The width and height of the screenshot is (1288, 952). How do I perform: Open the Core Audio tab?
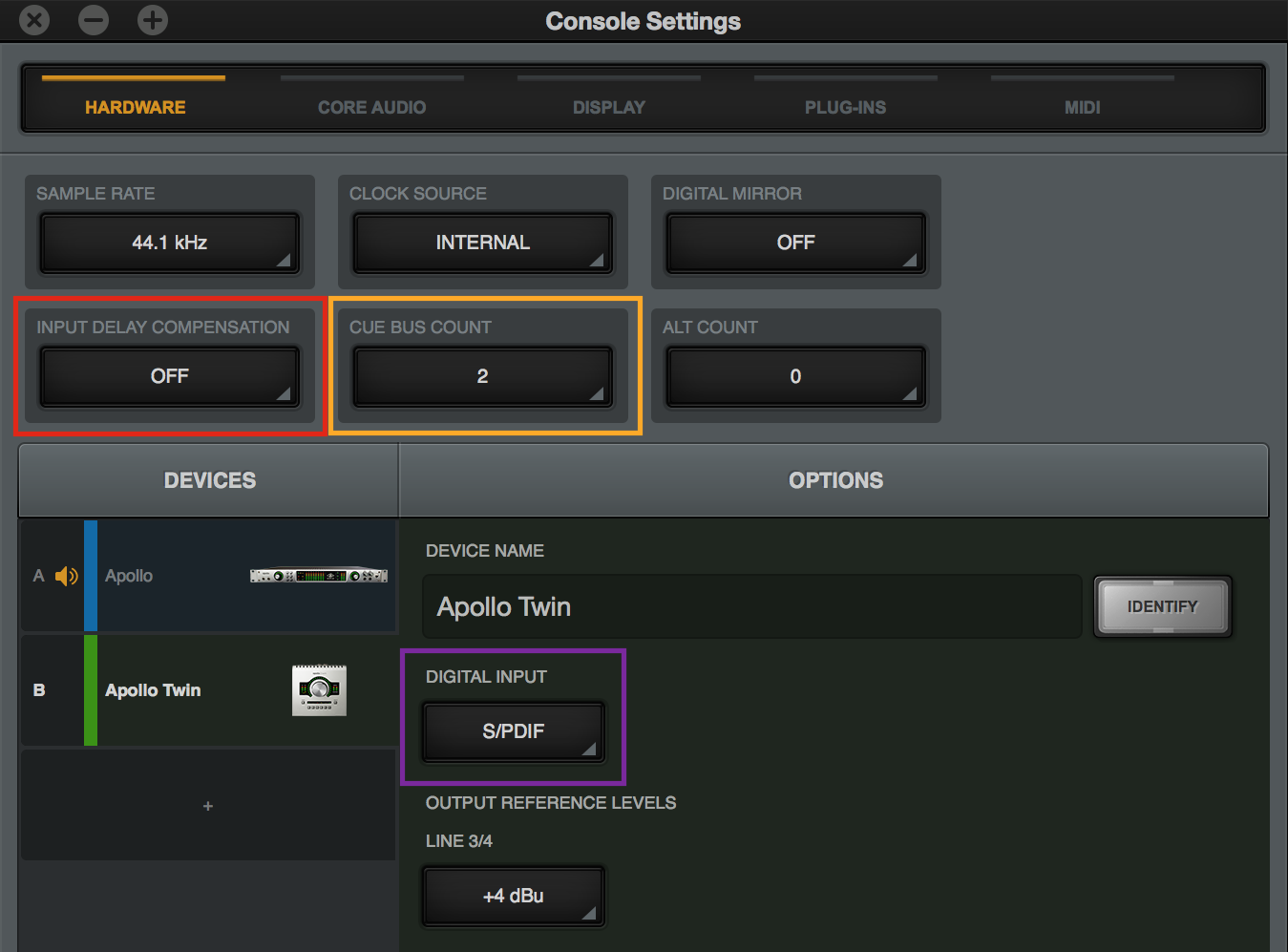[x=371, y=107]
